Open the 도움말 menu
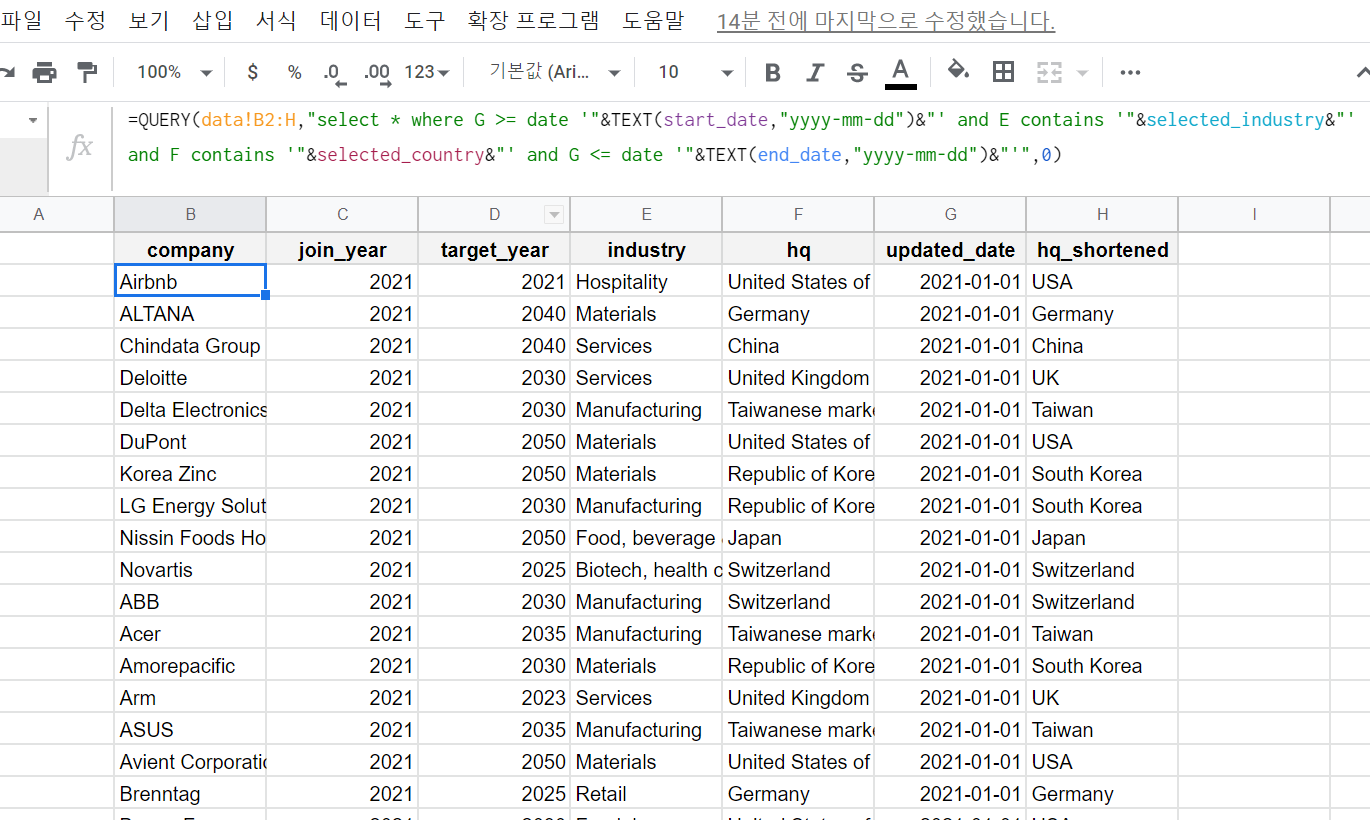 pos(653,21)
